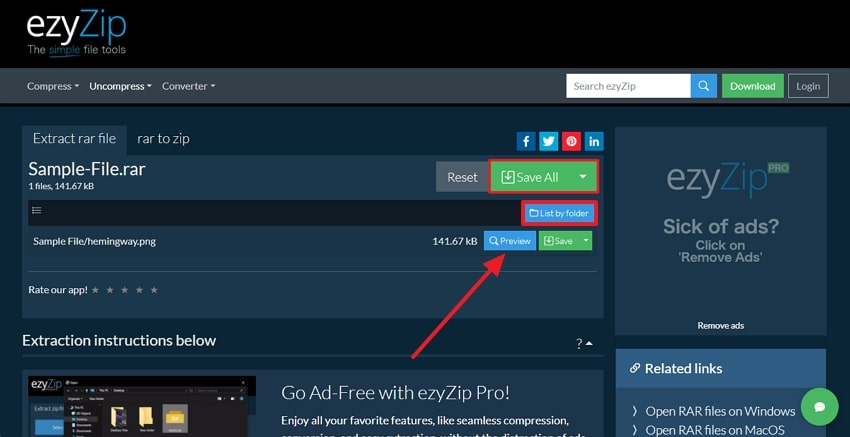Expand the hemingway.png Save dropdown arrow

tap(585, 241)
